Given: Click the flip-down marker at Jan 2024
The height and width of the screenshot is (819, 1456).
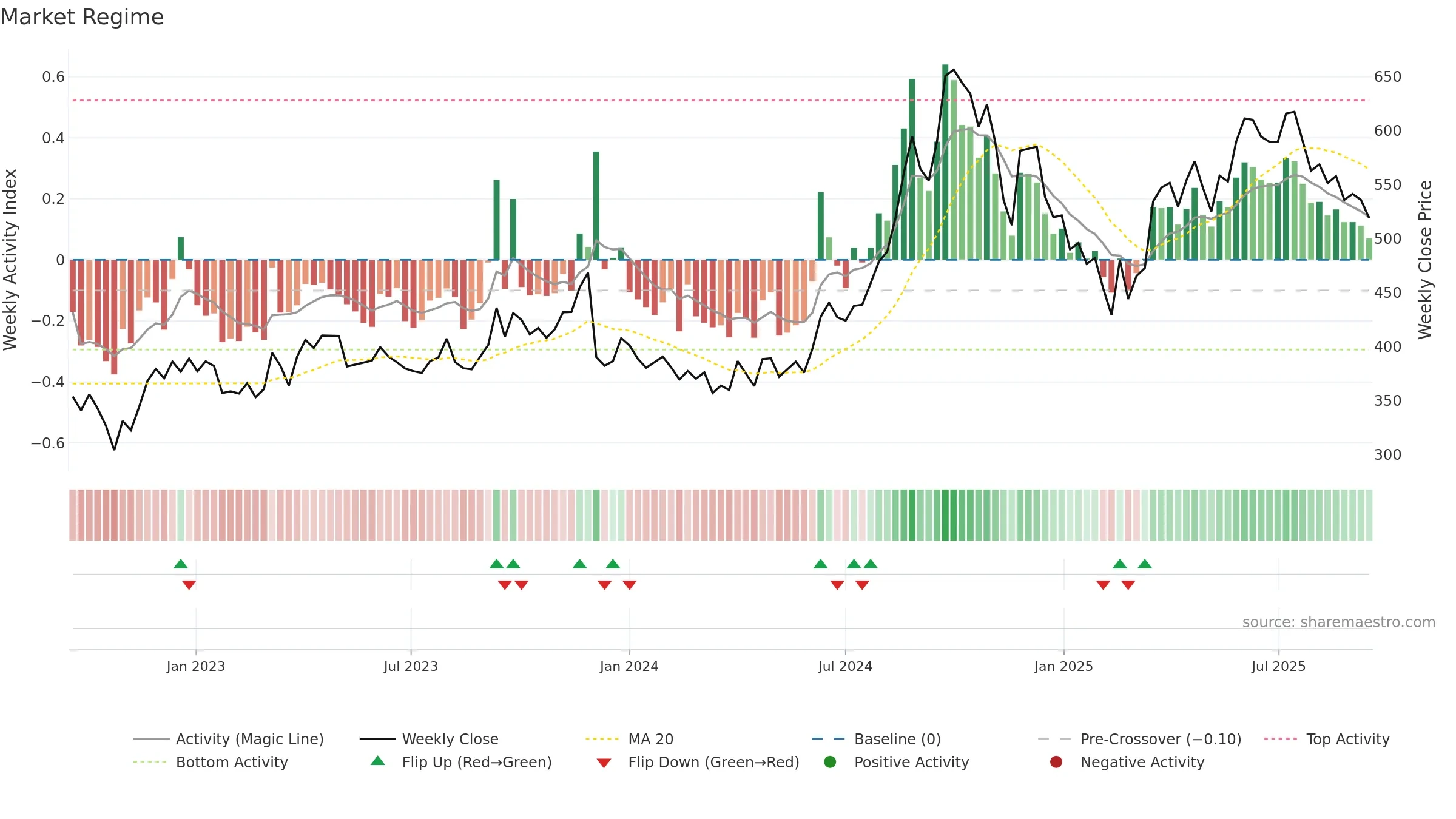Looking at the screenshot, I should coord(630,585).
